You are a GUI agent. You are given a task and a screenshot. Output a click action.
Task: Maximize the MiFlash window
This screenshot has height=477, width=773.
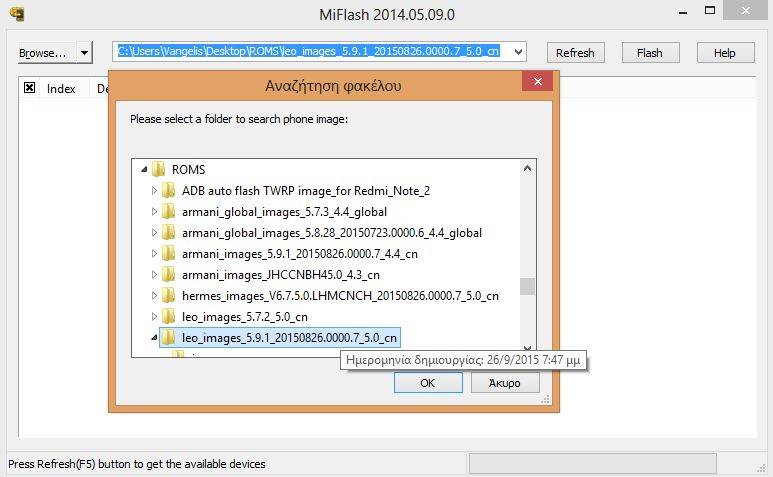point(710,10)
